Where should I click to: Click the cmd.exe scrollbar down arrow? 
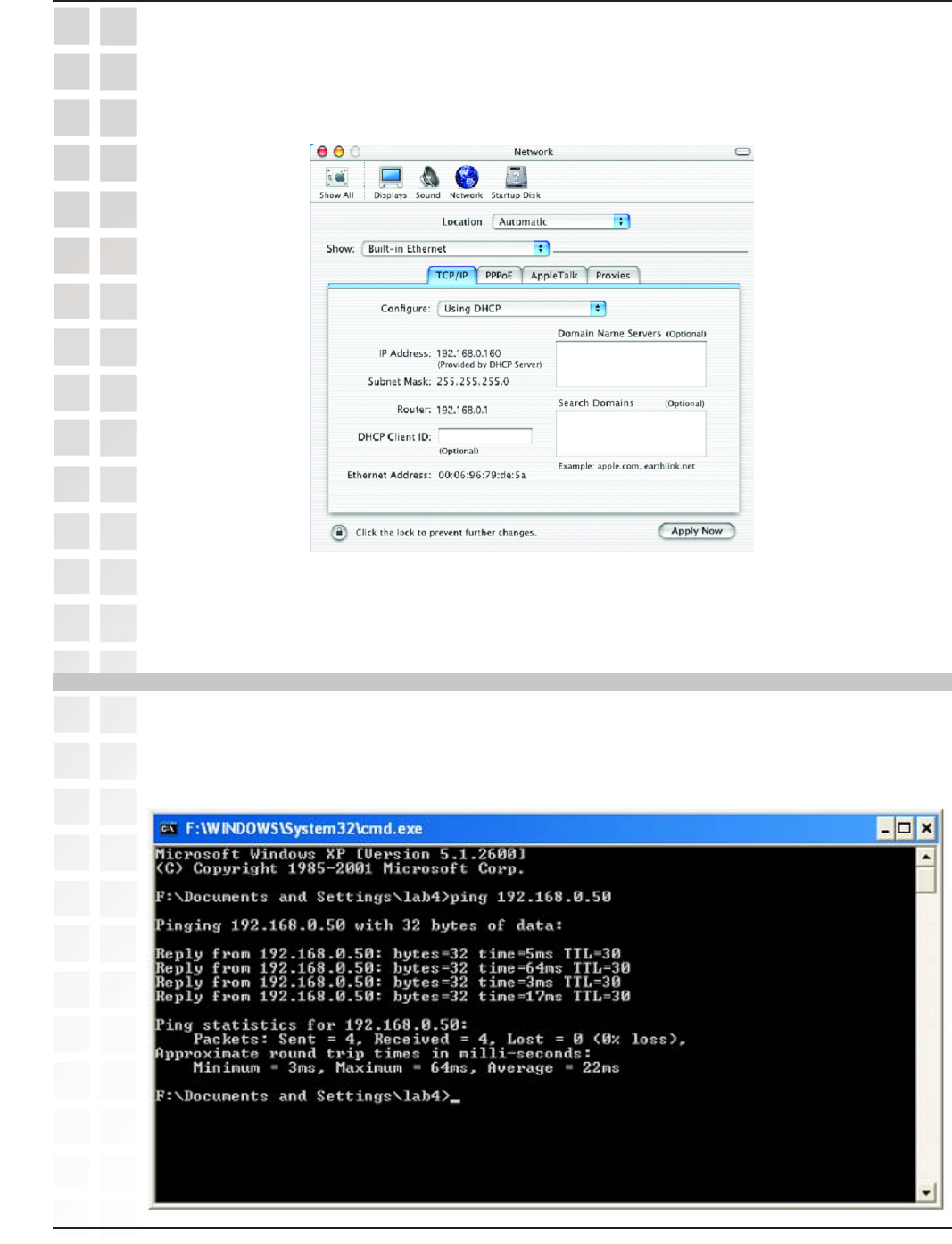pyautogui.click(x=925, y=1192)
